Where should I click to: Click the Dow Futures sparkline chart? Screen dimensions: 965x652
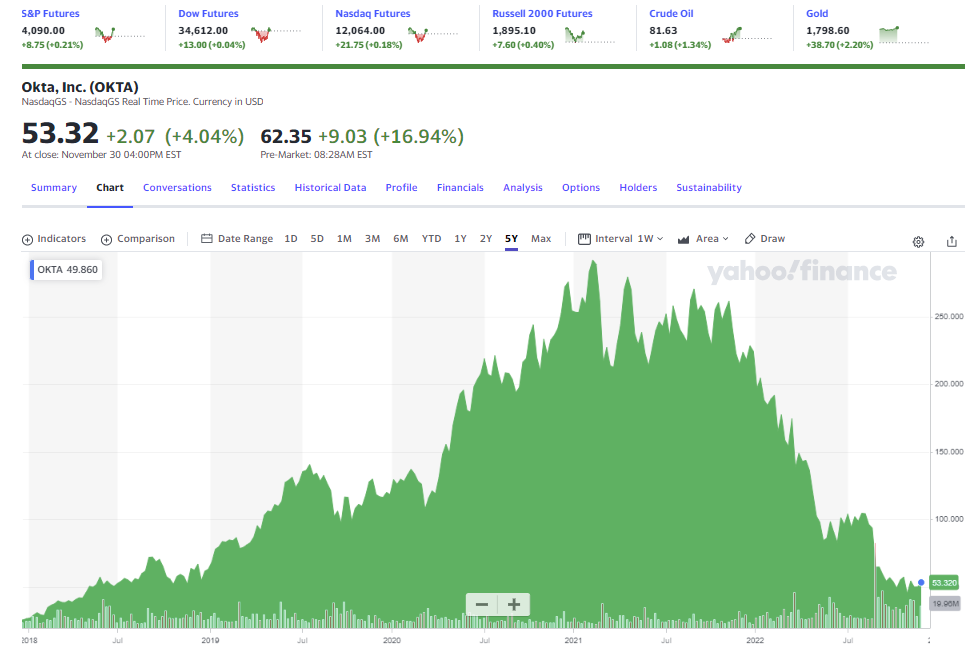tap(276, 35)
